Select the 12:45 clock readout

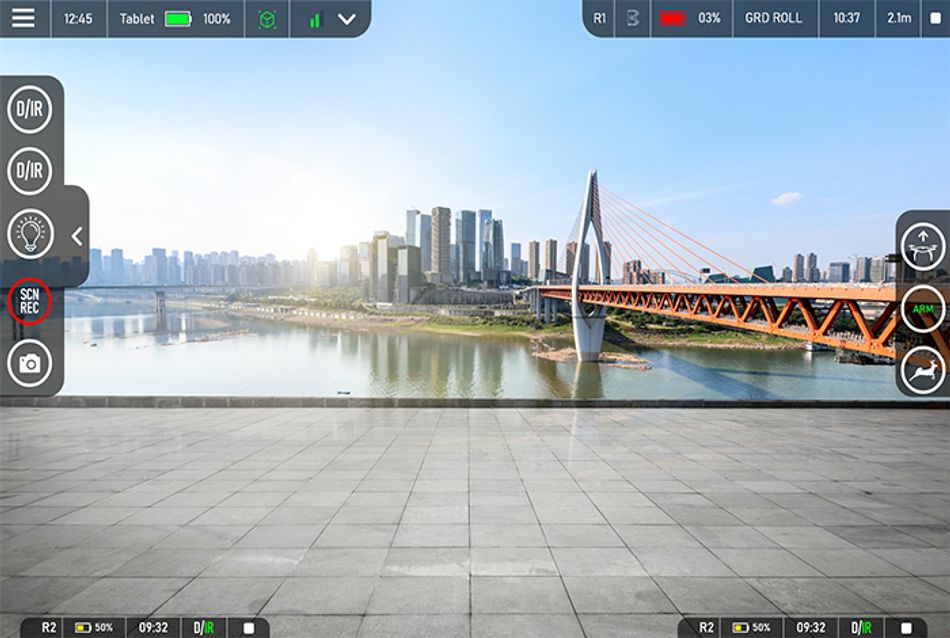point(78,19)
